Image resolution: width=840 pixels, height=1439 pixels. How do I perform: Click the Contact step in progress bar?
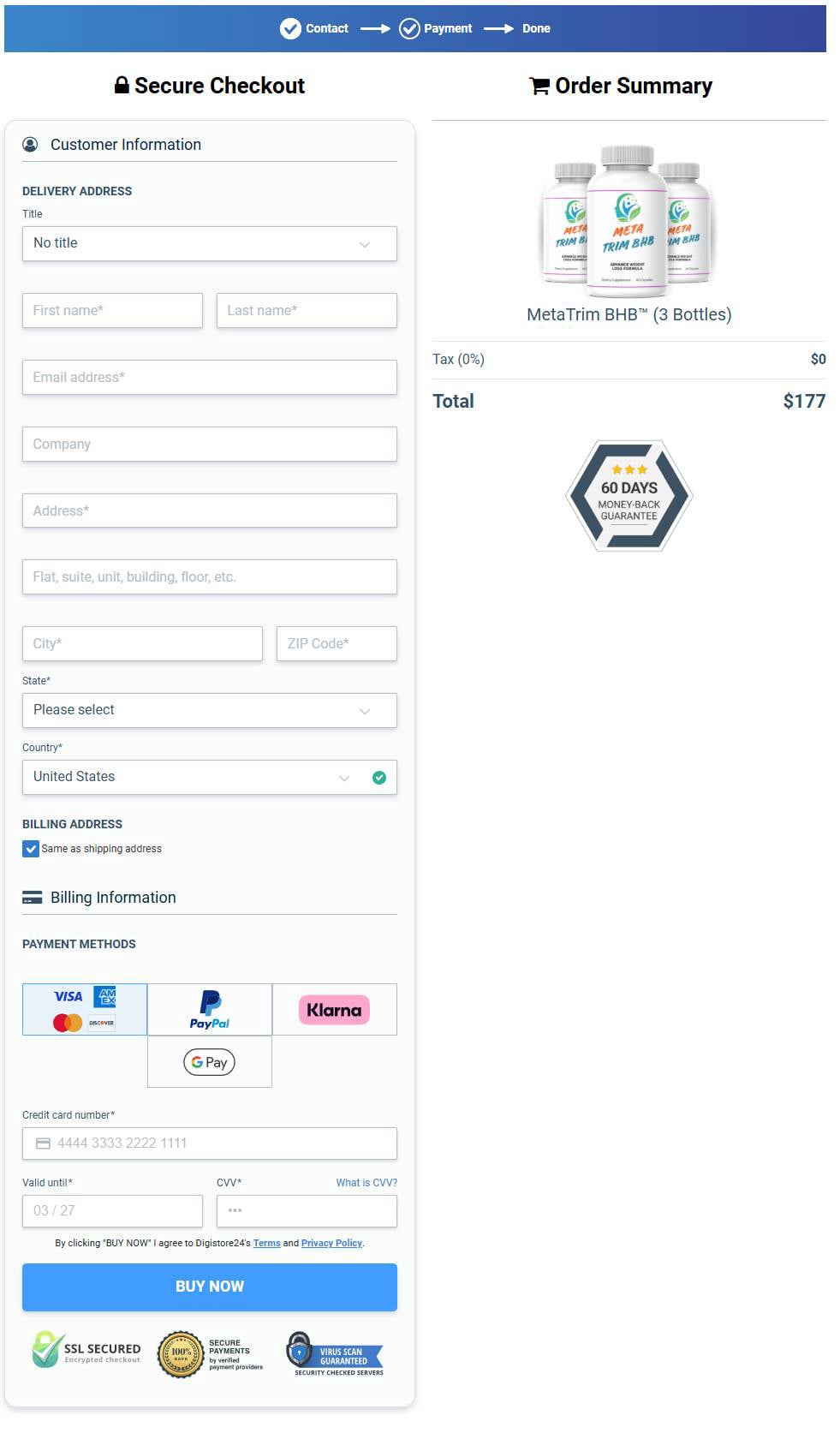coord(315,28)
